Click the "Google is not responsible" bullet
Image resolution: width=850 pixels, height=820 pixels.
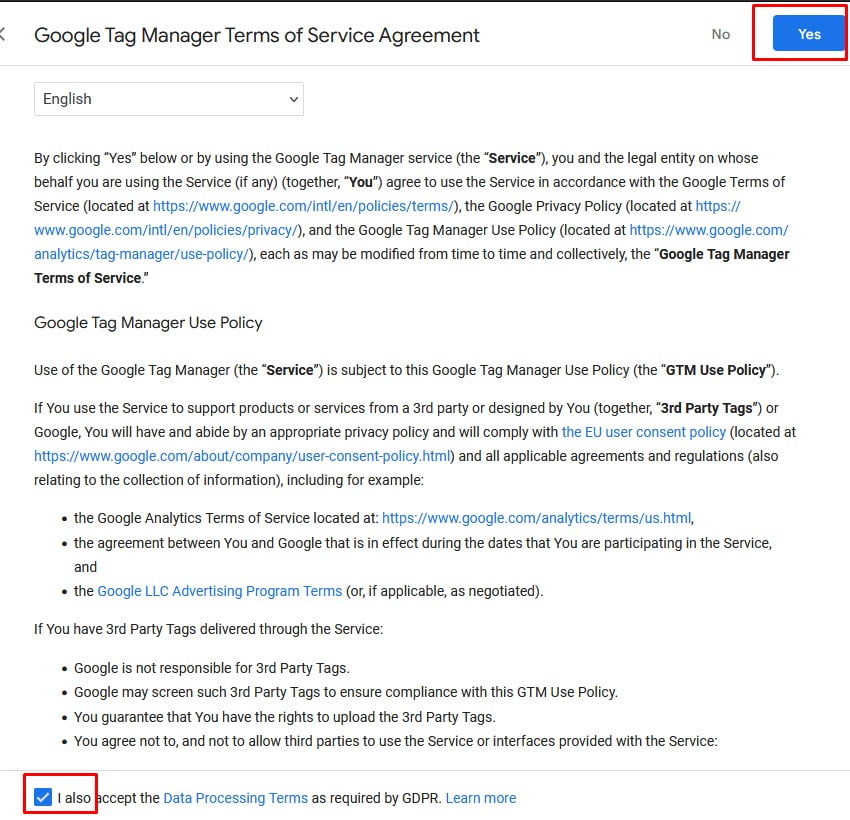pos(211,668)
